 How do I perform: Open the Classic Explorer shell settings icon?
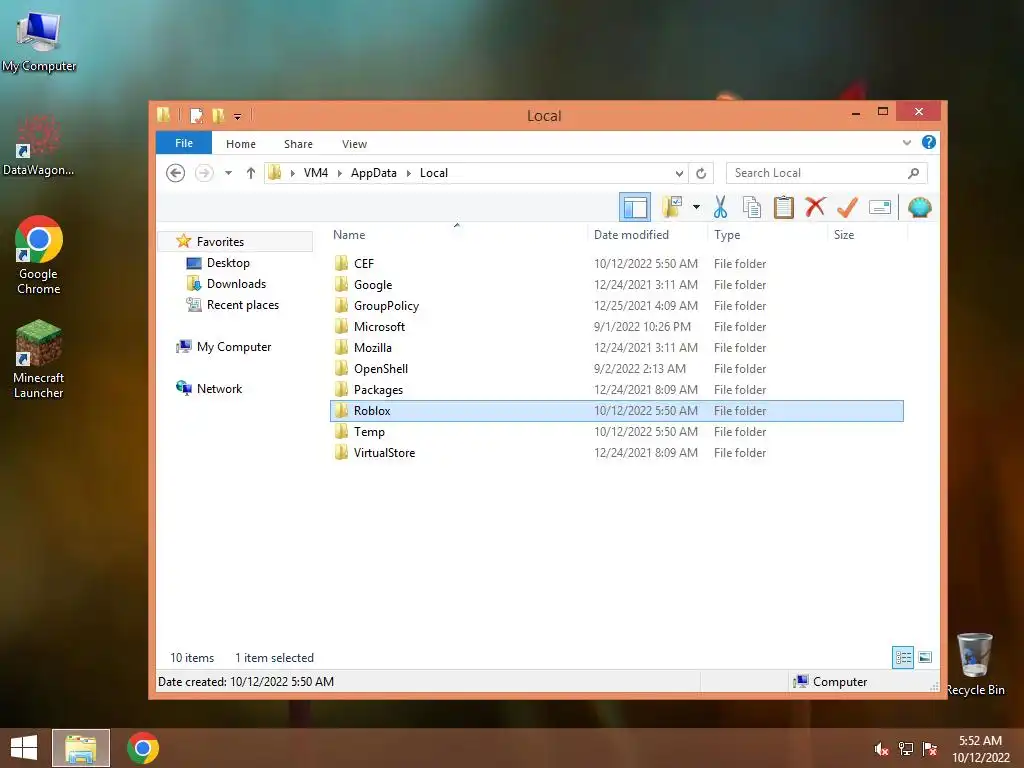920,207
